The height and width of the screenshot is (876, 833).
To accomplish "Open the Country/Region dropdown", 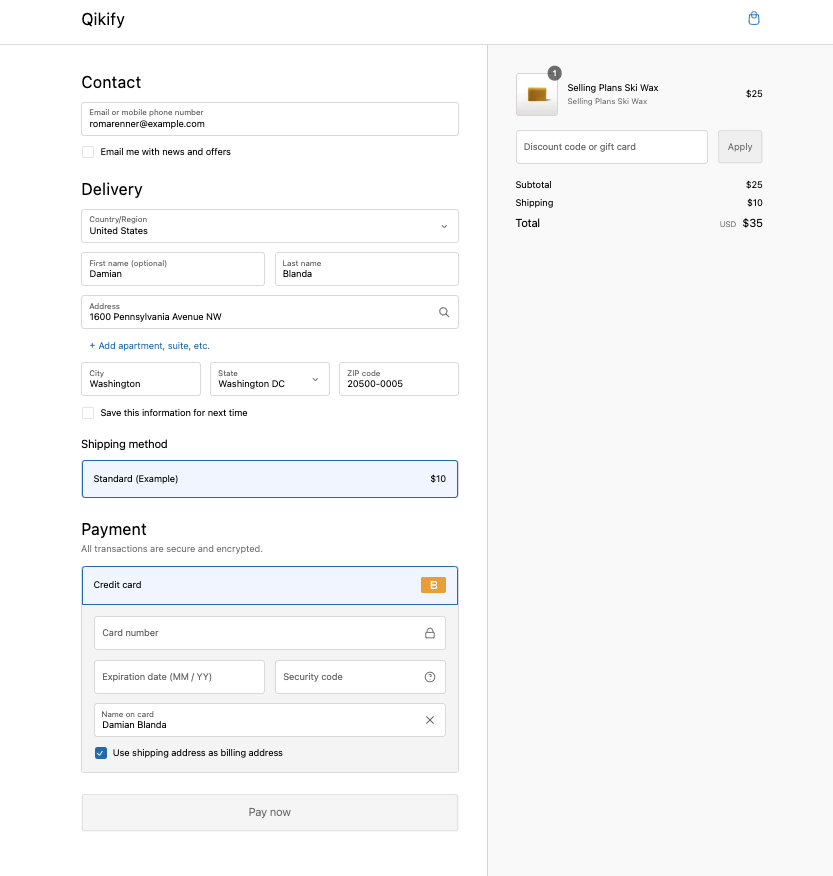I will [270, 226].
